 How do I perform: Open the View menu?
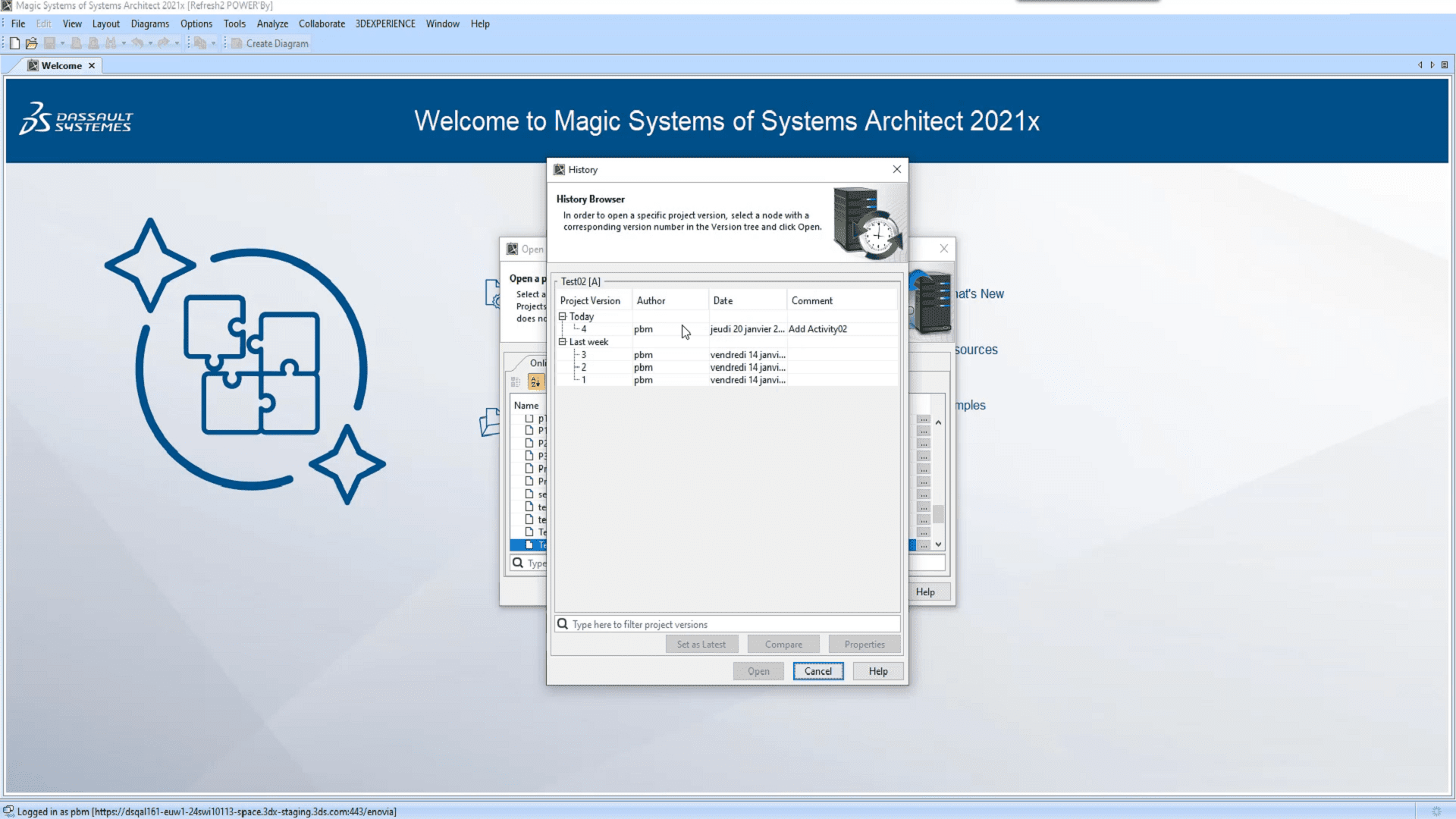click(72, 24)
